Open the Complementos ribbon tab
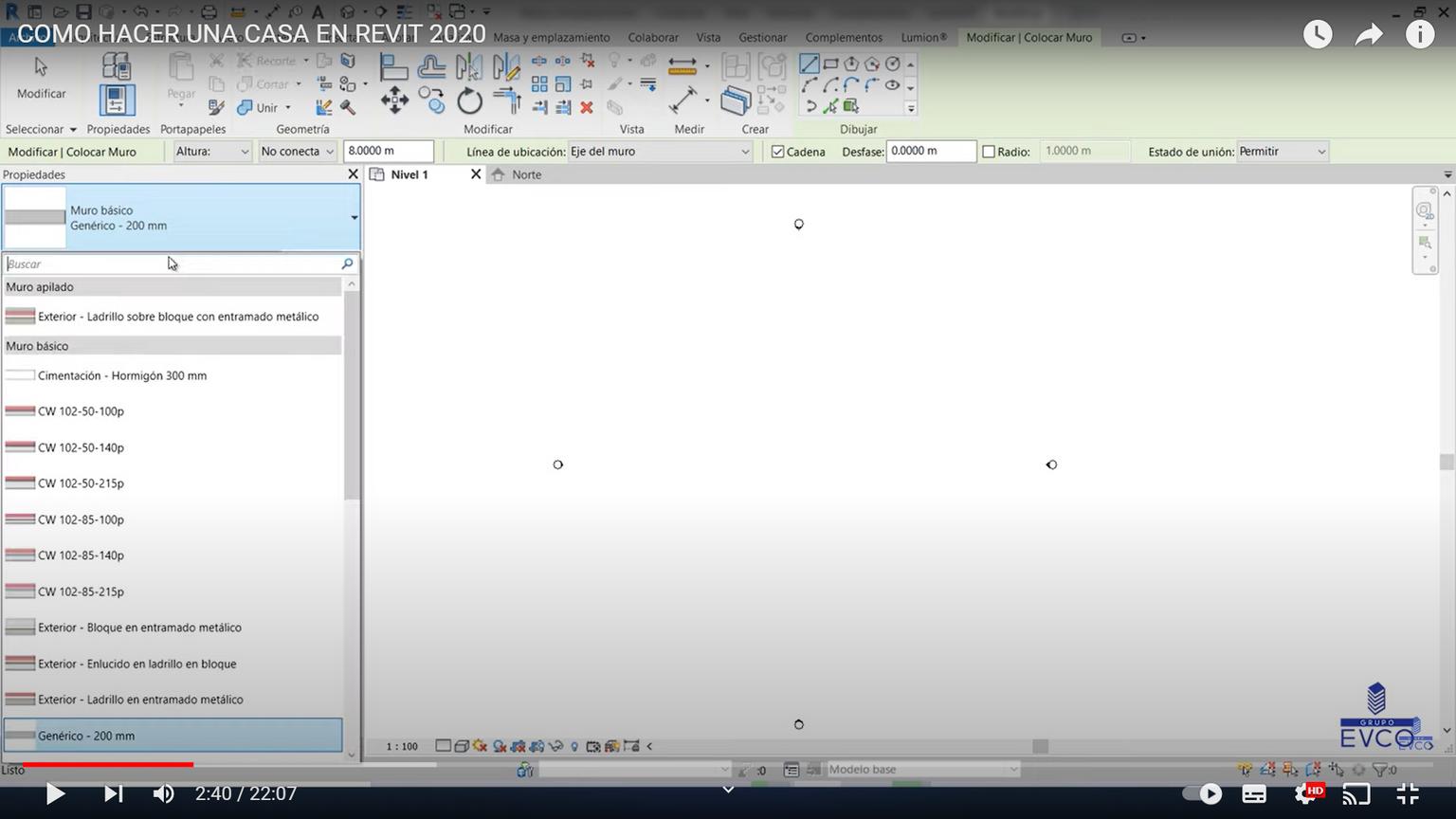Screen dimensions: 1456x819 (x=844, y=38)
